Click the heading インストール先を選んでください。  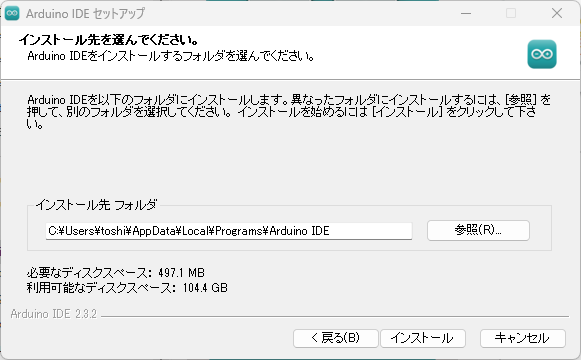click(x=109, y=40)
